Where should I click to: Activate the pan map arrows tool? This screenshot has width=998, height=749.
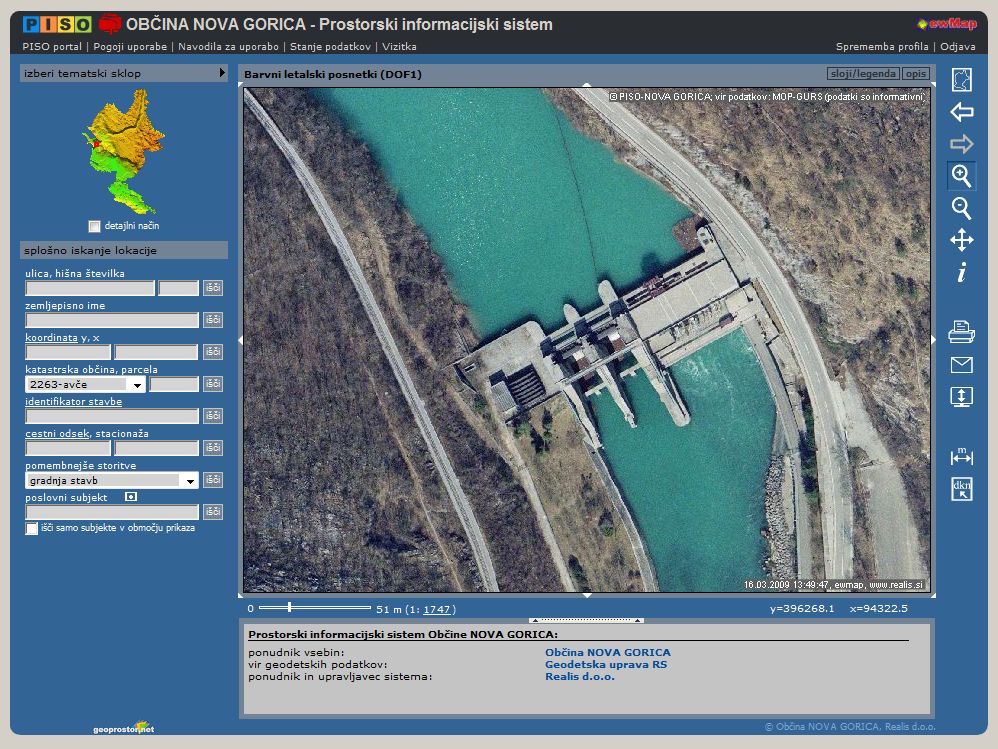(961, 240)
